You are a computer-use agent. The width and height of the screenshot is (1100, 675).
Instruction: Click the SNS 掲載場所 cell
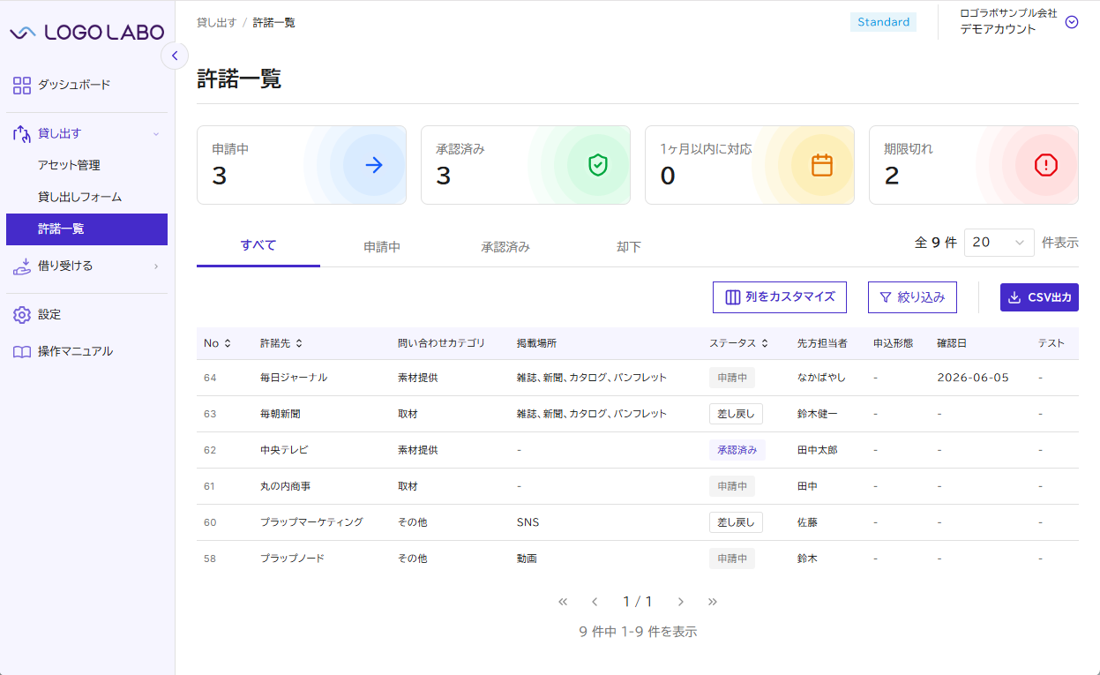528,522
